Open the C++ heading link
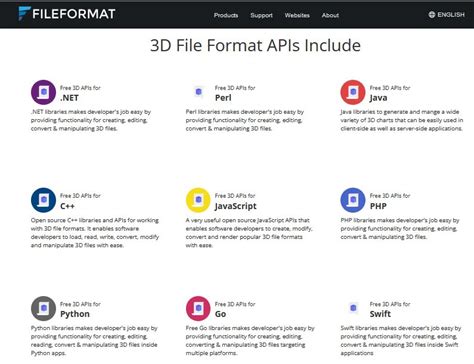Screen dimensions: 474x364 point(67,206)
